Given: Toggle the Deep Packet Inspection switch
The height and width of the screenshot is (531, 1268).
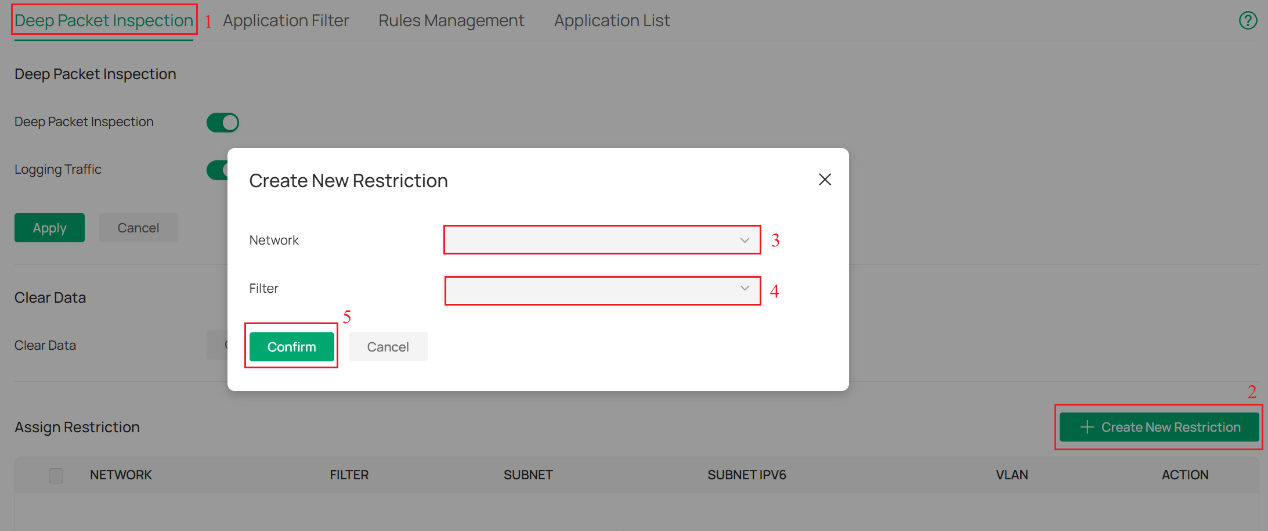Looking at the screenshot, I should [223, 122].
